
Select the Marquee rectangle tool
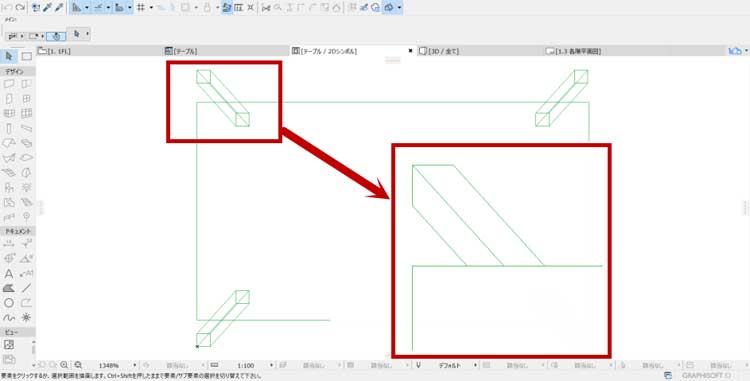[27, 56]
